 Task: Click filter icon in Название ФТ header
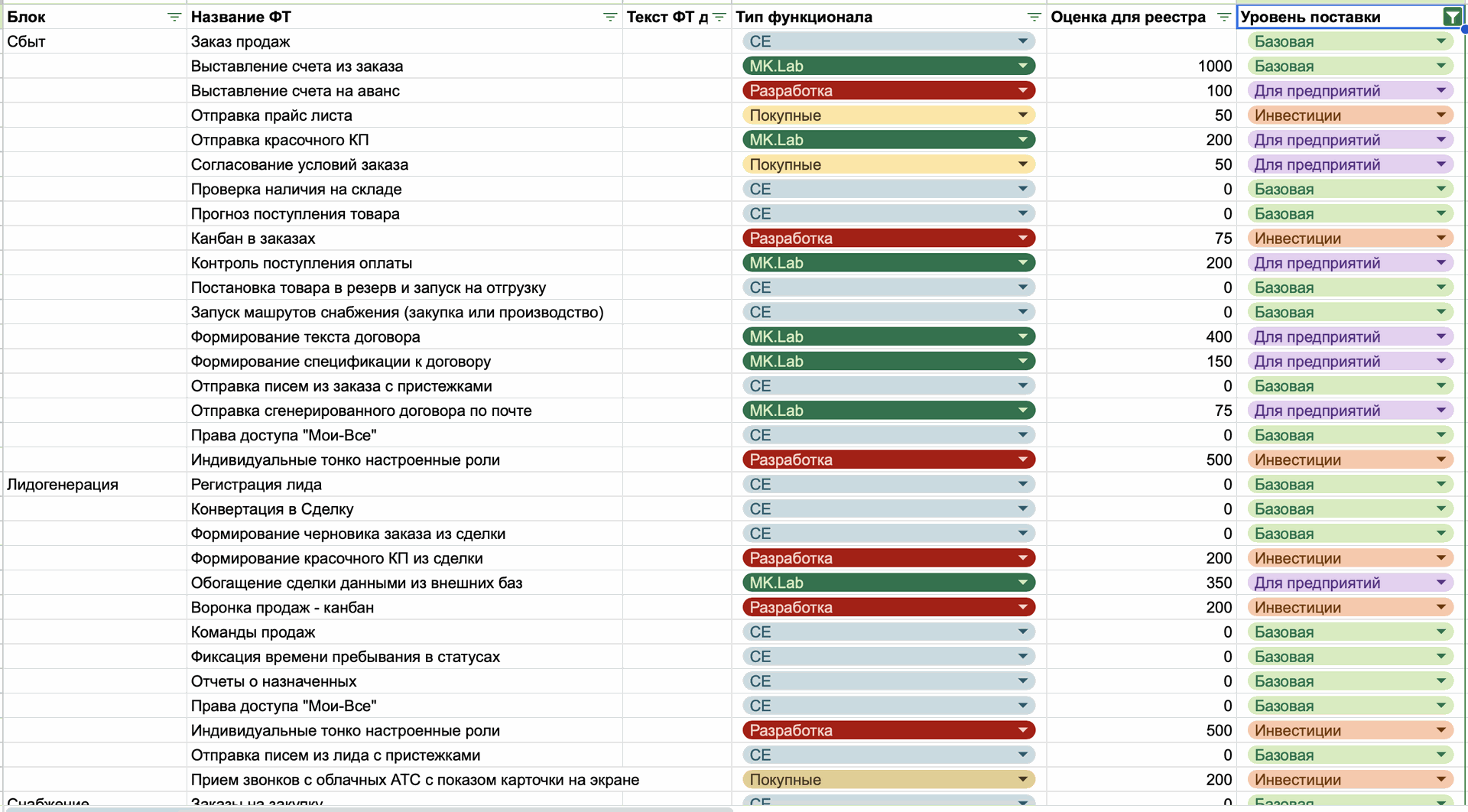(x=609, y=17)
